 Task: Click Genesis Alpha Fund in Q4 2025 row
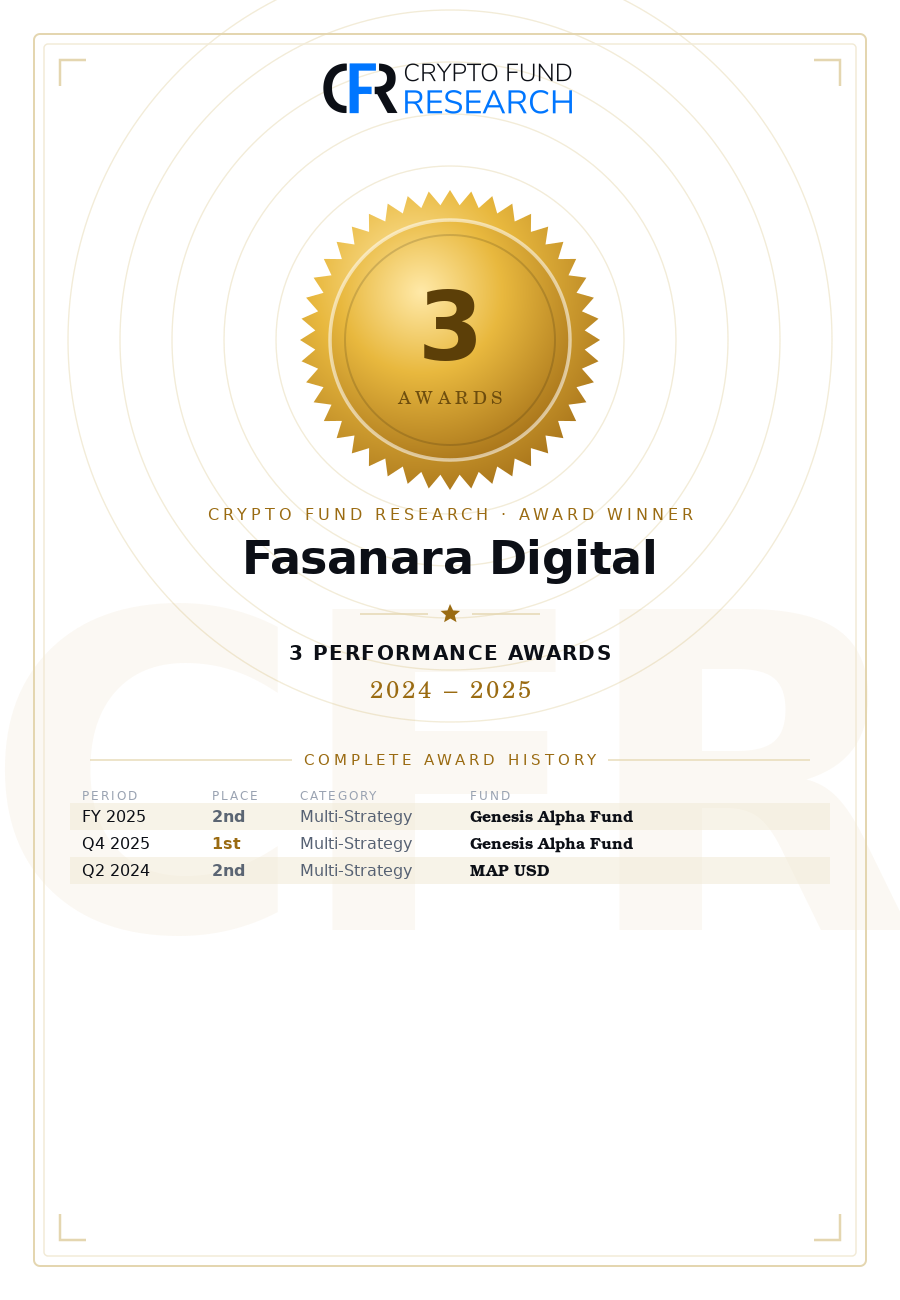(551, 844)
